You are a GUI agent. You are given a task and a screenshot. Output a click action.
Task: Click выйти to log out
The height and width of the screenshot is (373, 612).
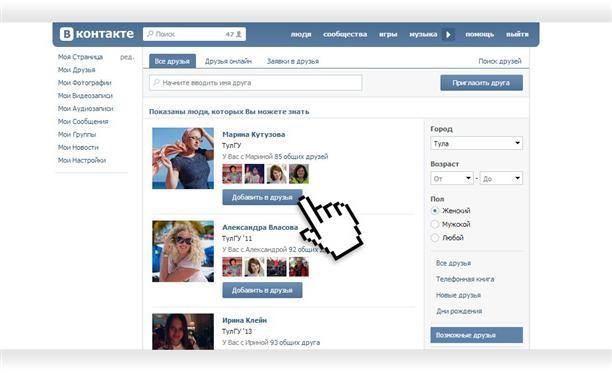tap(518, 34)
